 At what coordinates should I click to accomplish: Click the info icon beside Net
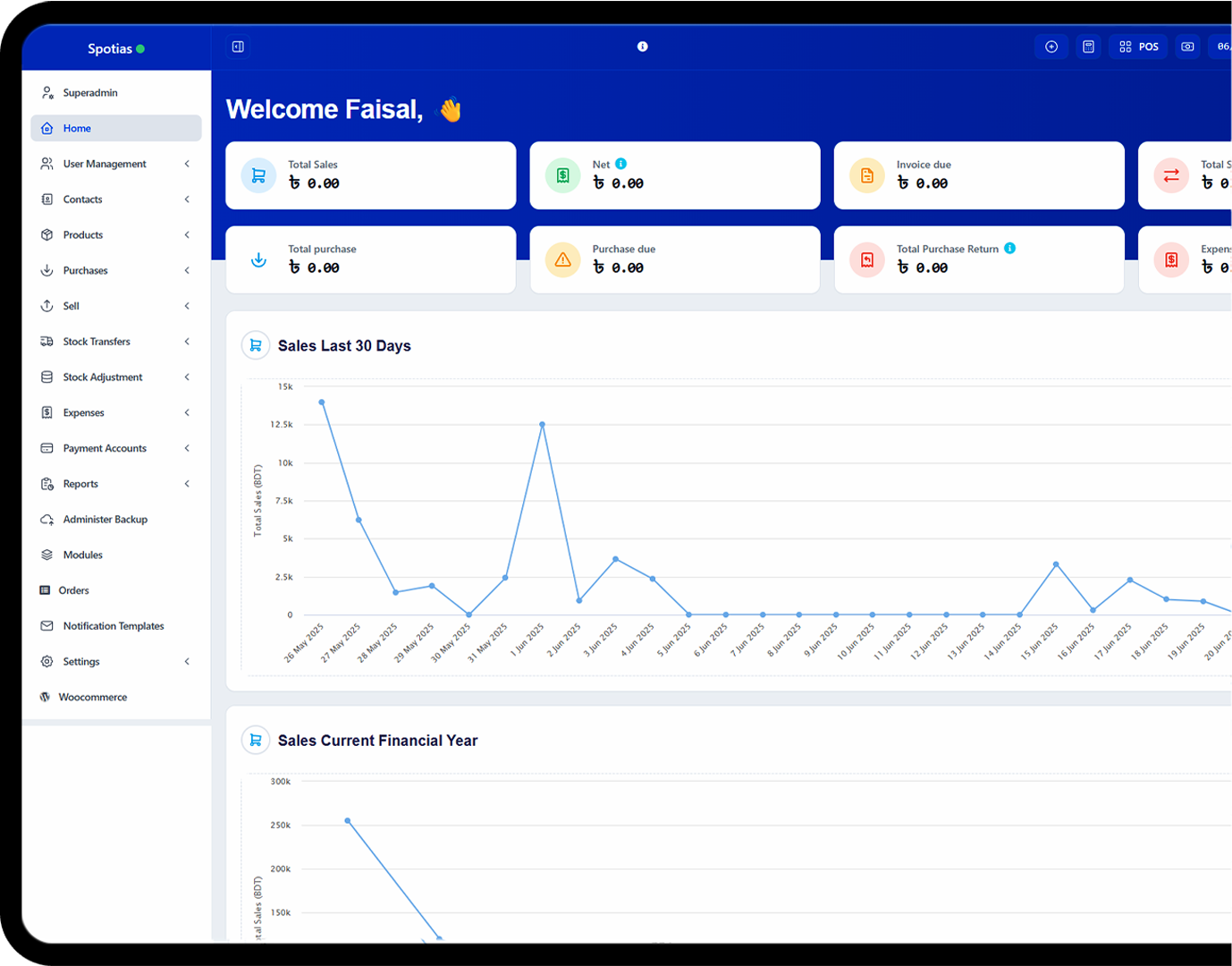tap(621, 164)
